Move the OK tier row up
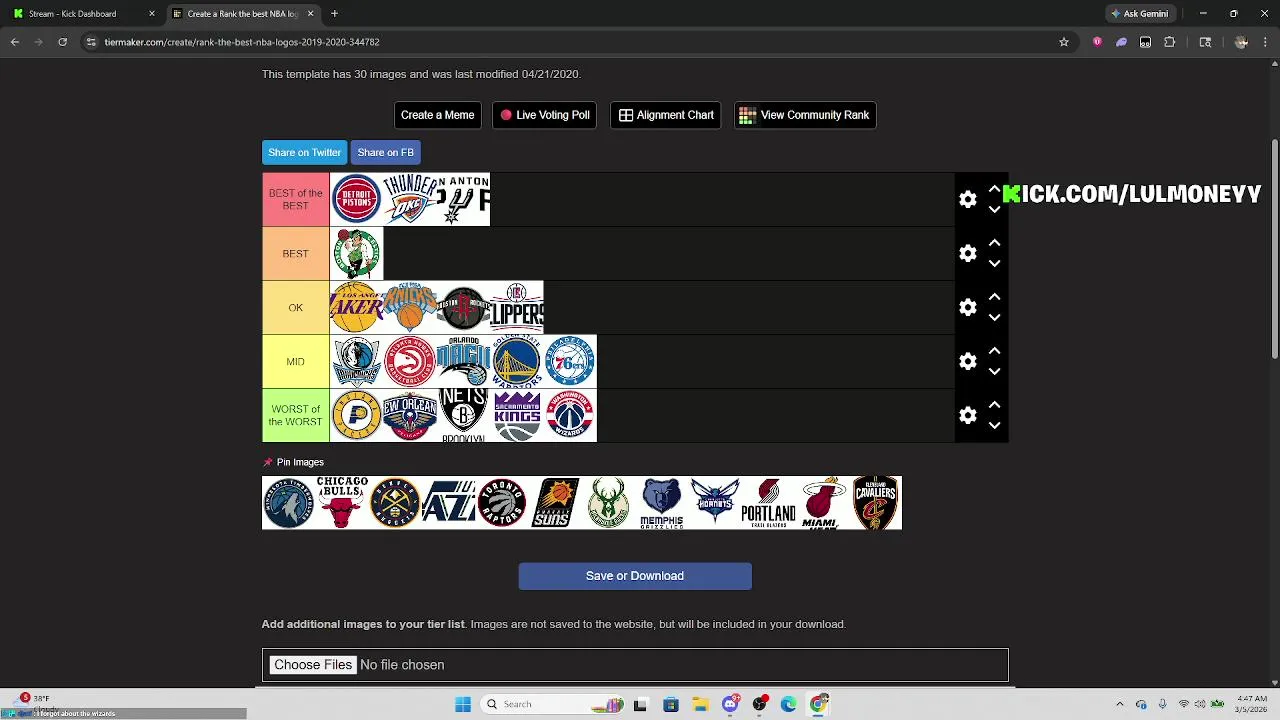This screenshot has height=720, width=1280. point(994,297)
